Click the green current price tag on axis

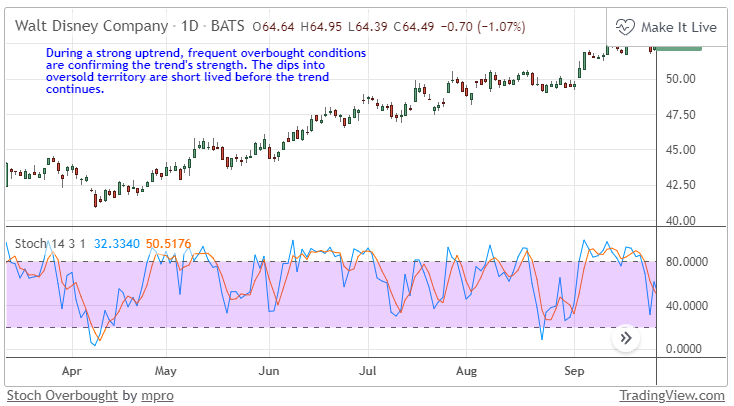(677, 48)
